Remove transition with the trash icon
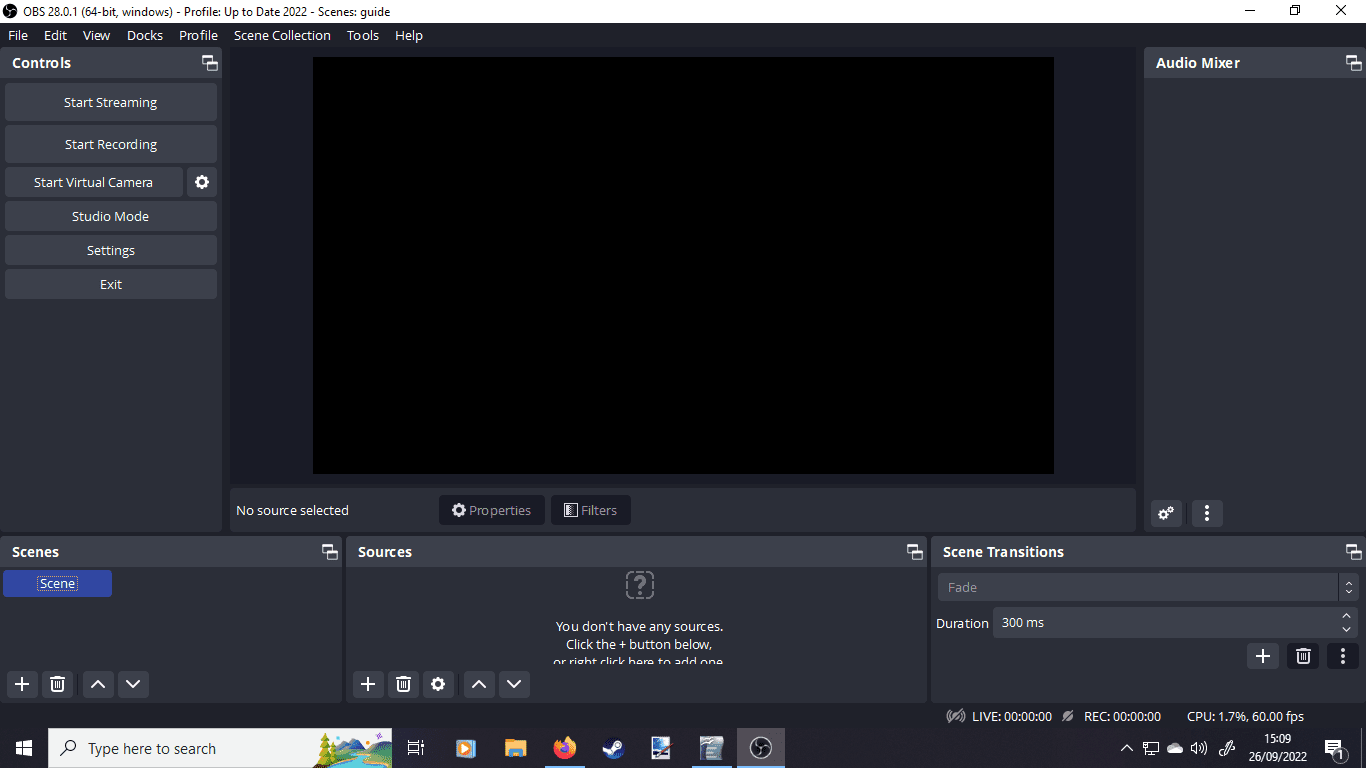The image size is (1366, 768). coord(1302,656)
